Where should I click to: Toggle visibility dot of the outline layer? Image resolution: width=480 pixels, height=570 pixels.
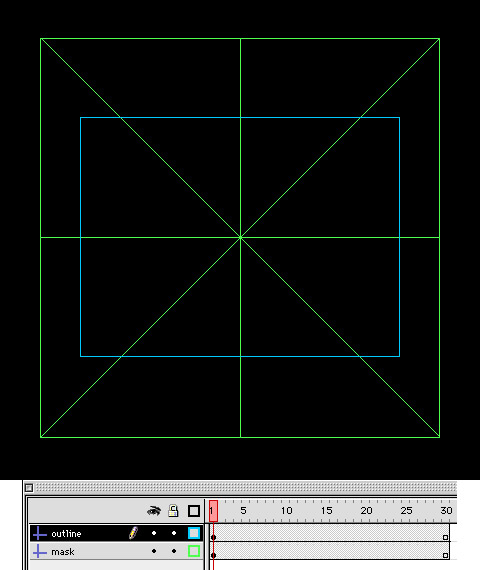(x=154, y=533)
